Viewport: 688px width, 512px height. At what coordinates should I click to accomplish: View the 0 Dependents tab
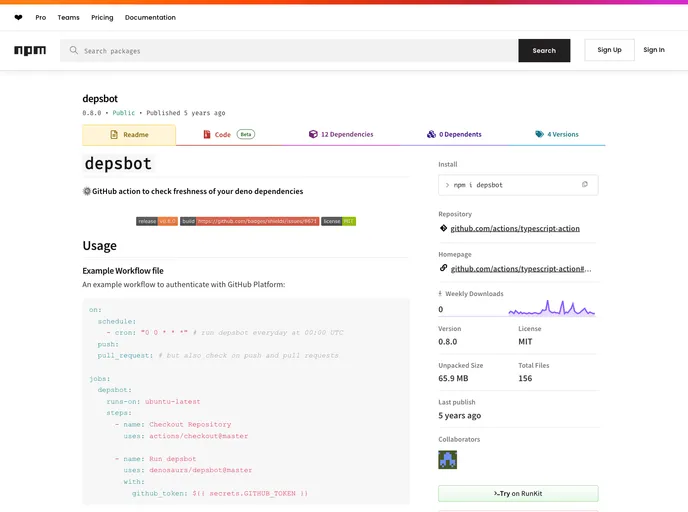click(x=454, y=134)
